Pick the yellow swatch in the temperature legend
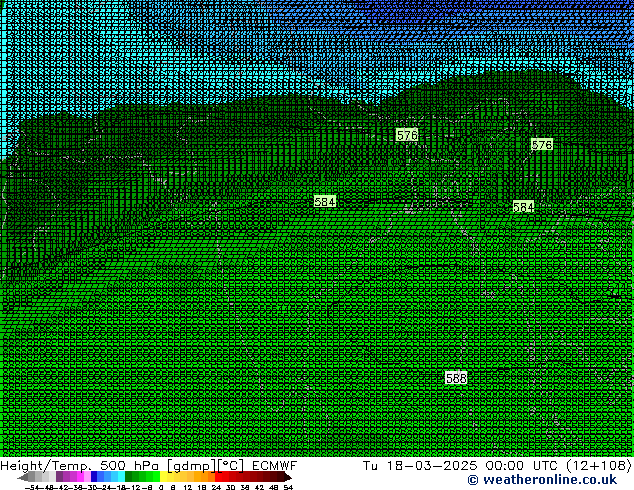 click(163, 477)
